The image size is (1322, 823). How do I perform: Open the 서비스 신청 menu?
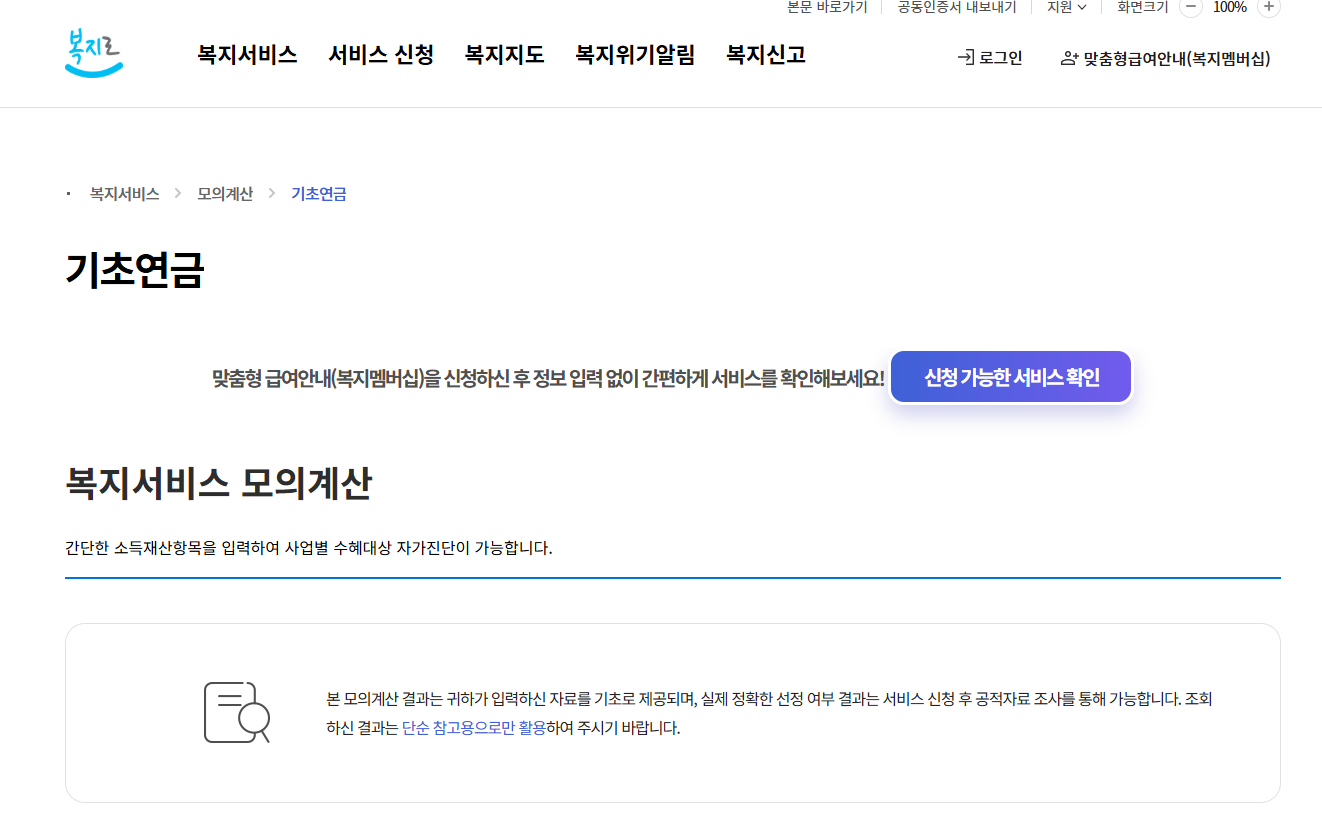click(x=380, y=55)
